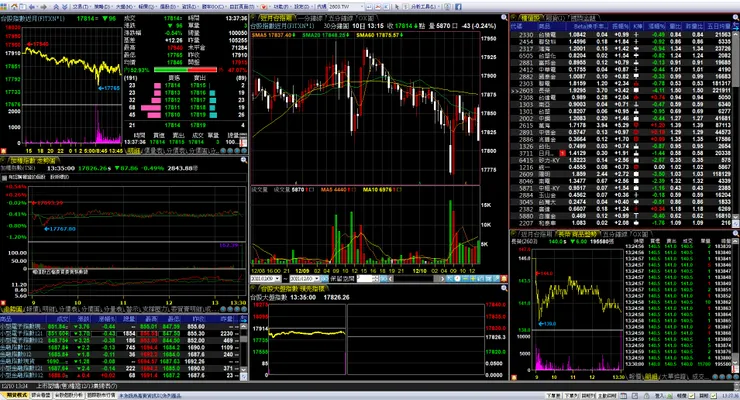Select the mouse pointer tool in the toolbar
Image resolution: width=740 pixels, height=400 pixels.
pyautogui.click(x=396, y=7)
